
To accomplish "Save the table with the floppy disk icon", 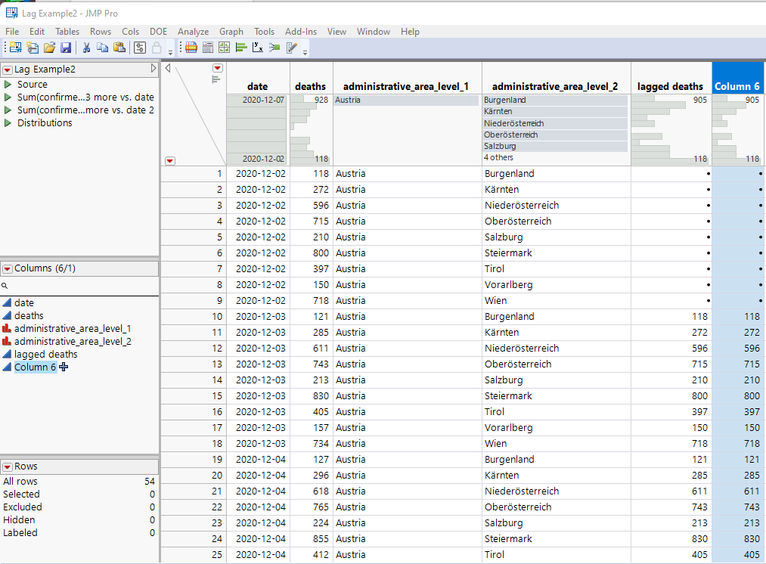I will pos(65,47).
